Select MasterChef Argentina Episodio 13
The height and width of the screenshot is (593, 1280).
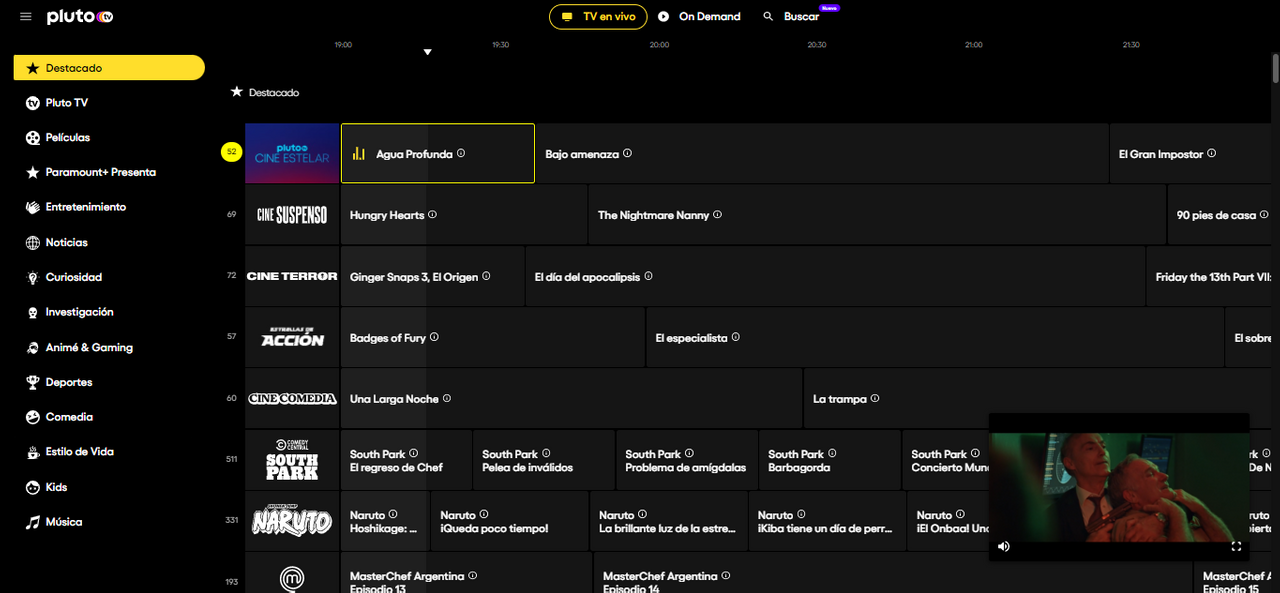point(466,573)
